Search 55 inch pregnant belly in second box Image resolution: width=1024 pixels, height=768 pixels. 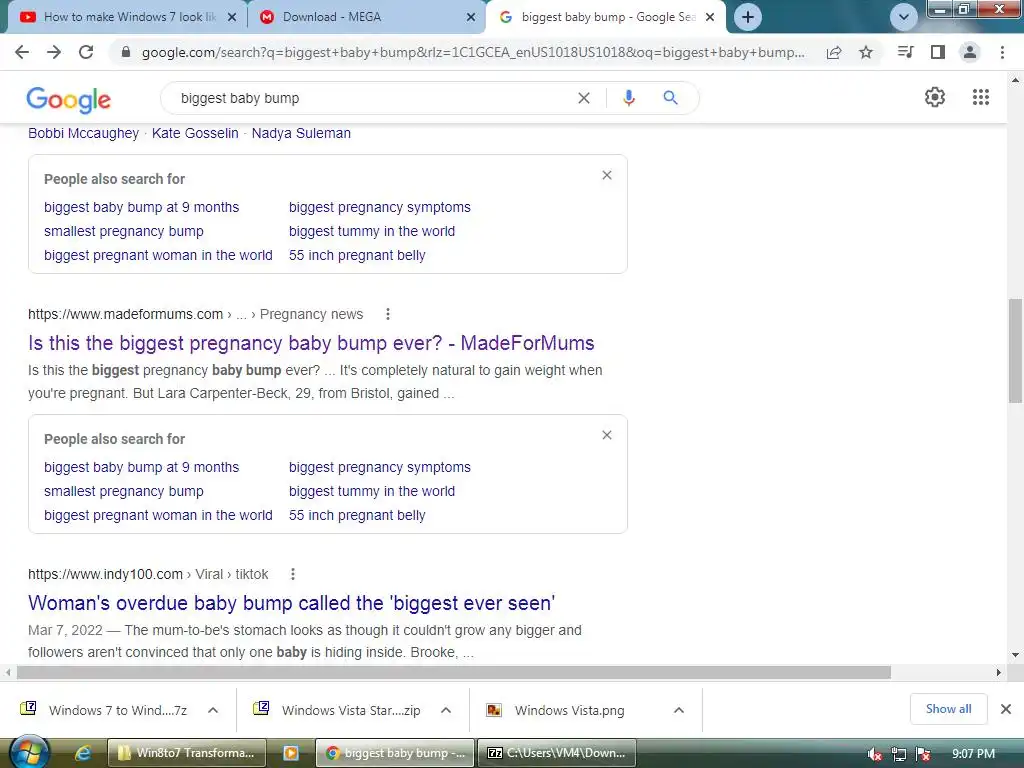coord(357,515)
